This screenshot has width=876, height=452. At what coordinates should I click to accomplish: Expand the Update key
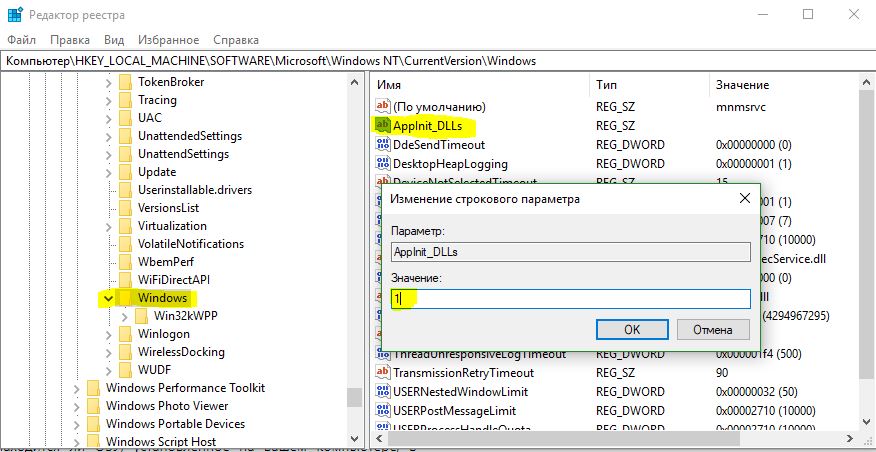108,172
